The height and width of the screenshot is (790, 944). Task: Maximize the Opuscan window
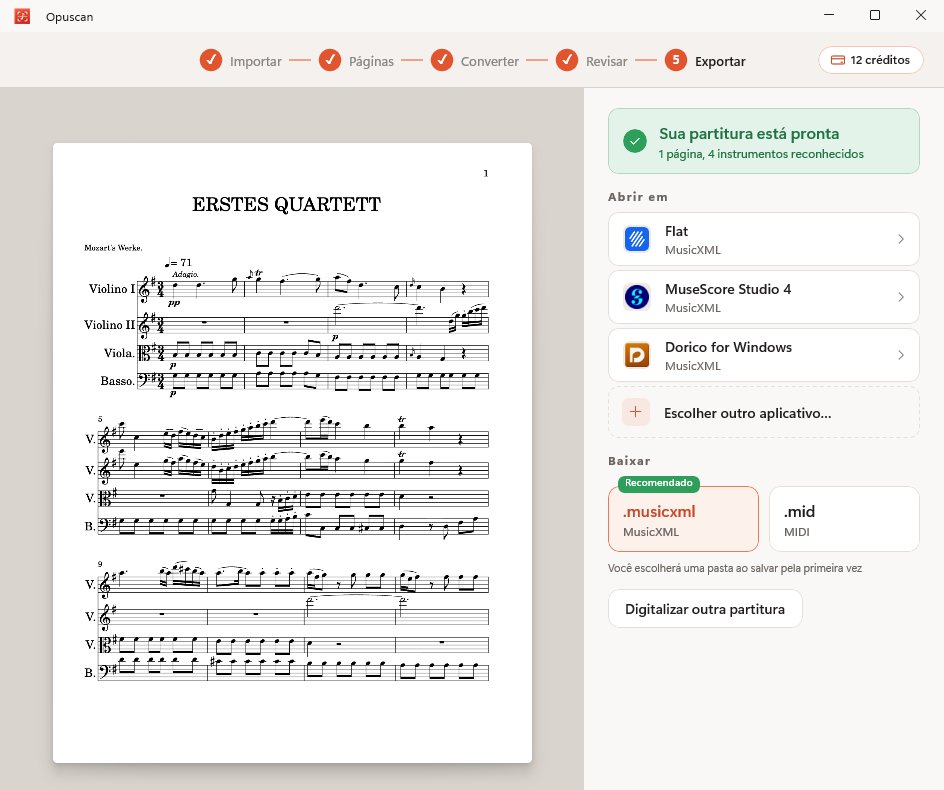[875, 15]
